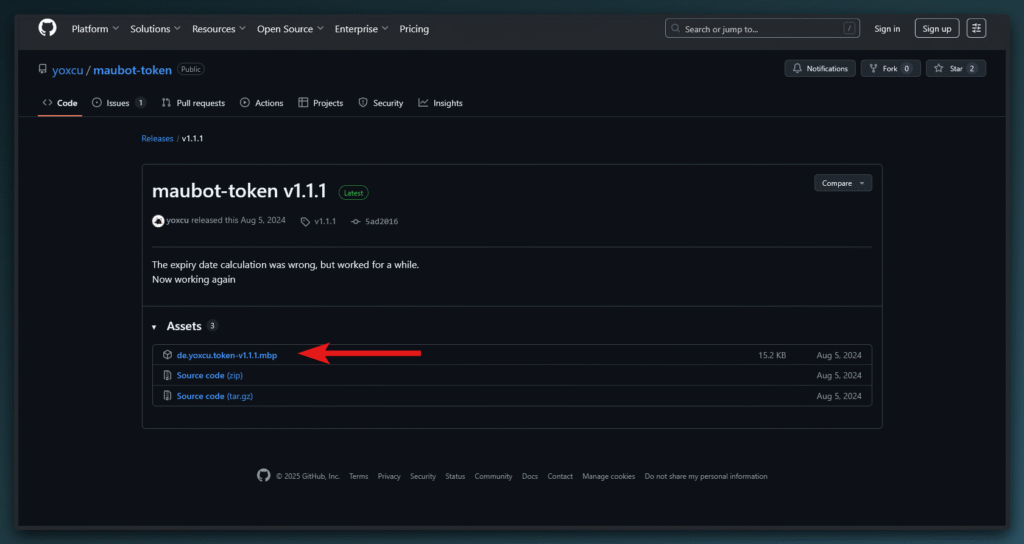
Task: Click the GitHub logo in header
Action: tap(48, 28)
